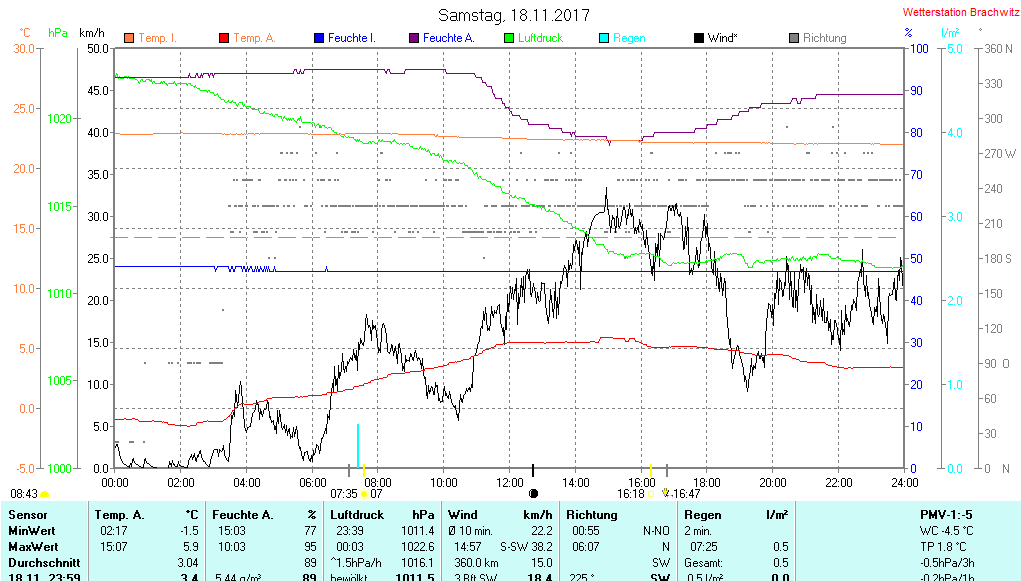Click the 12:00 label on time axis
1021x581 pixels.
pos(510,482)
